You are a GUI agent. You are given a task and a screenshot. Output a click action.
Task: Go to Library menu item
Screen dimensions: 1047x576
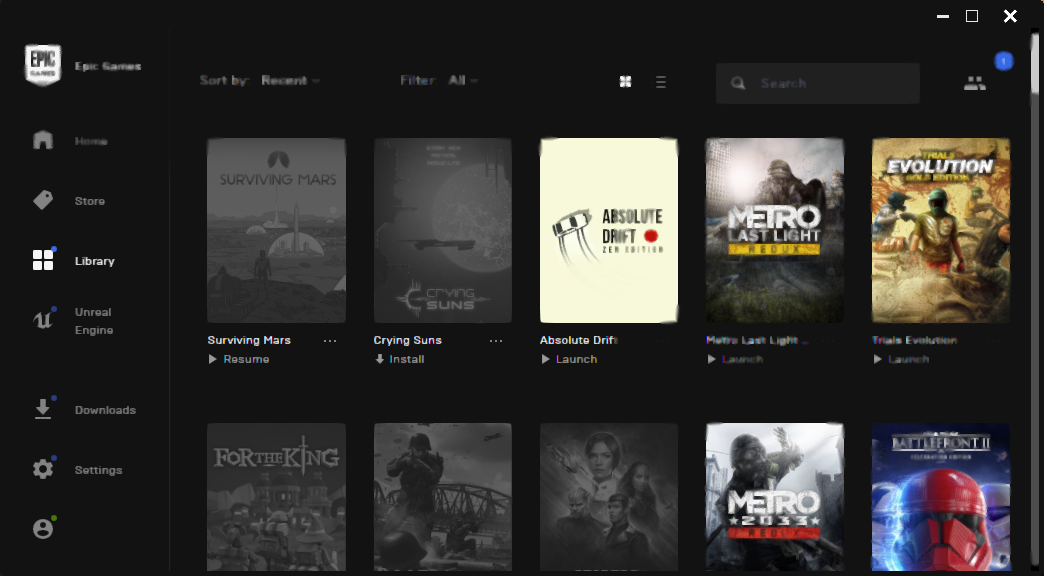click(x=94, y=261)
